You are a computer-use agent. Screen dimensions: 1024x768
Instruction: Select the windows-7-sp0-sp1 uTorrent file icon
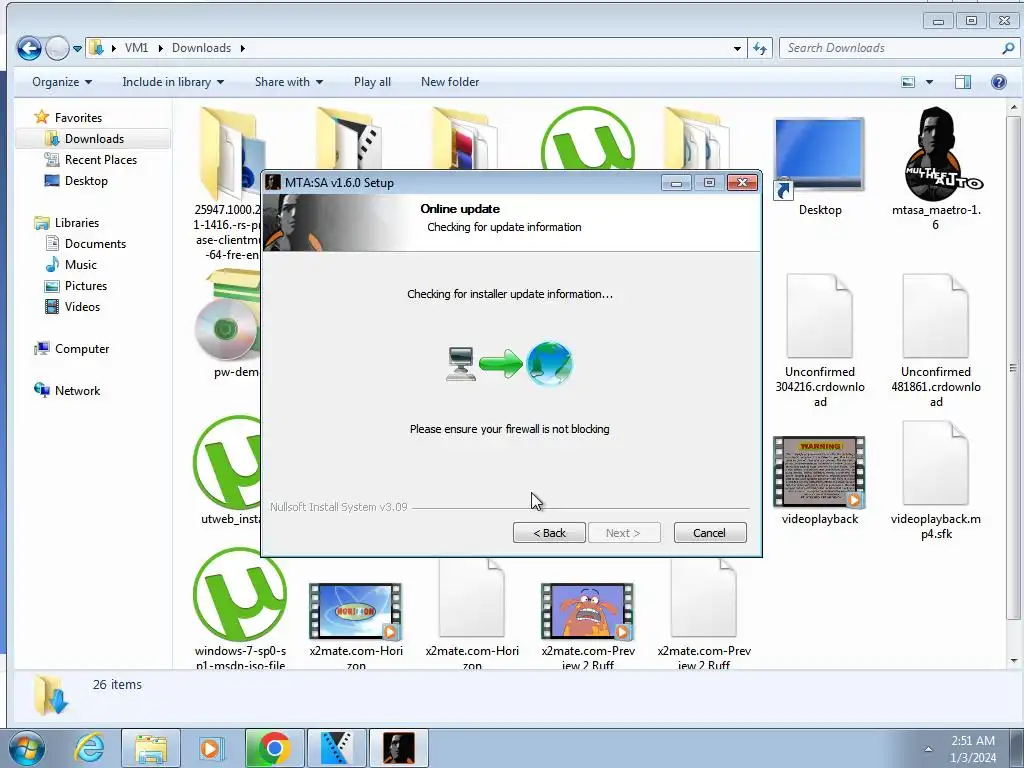click(x=240, y=596)
